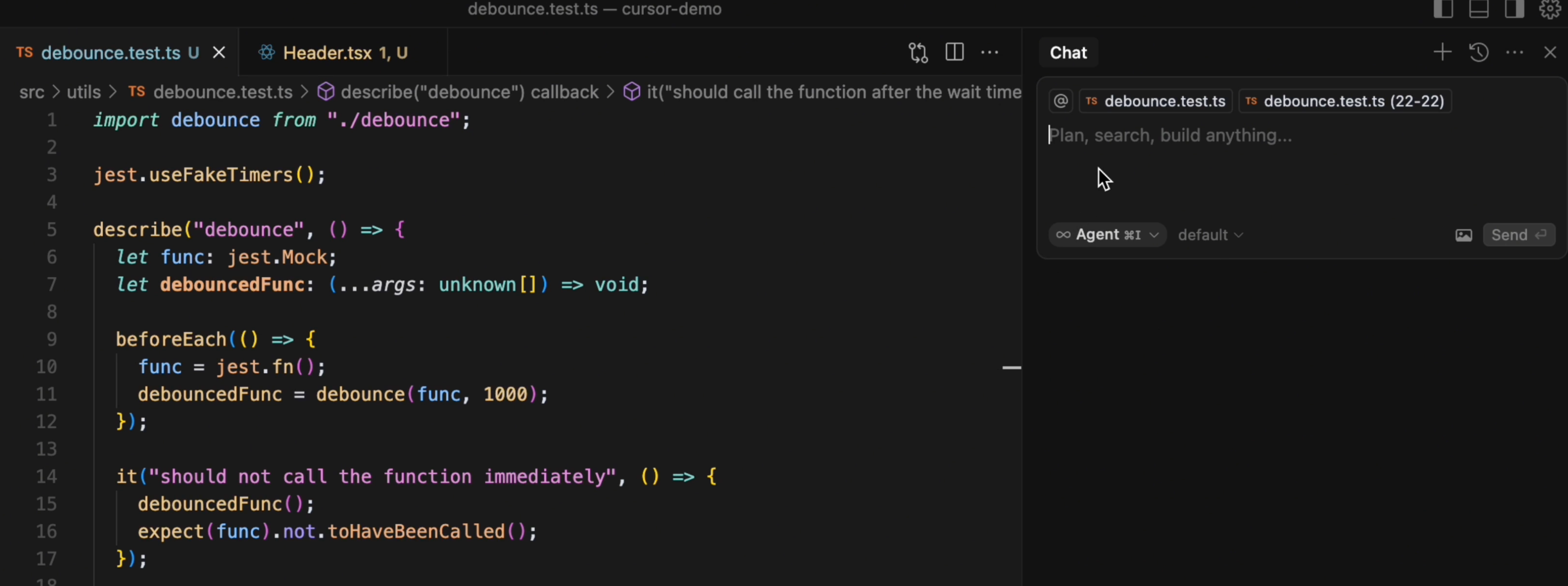Screen dimensions: 1568x586
Task: Open the default model dropdown
Action: point(1211,235)
